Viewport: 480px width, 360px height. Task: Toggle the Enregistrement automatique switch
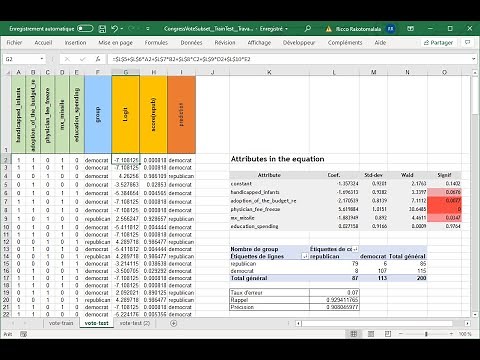(x=85, y=29)
